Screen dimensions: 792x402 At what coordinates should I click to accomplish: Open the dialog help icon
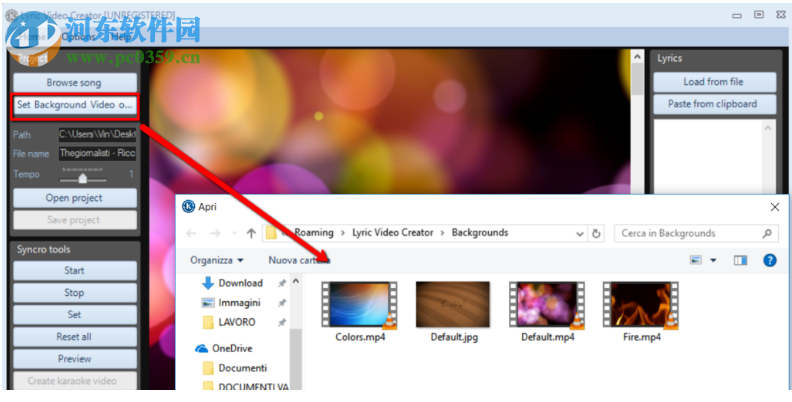769,260
